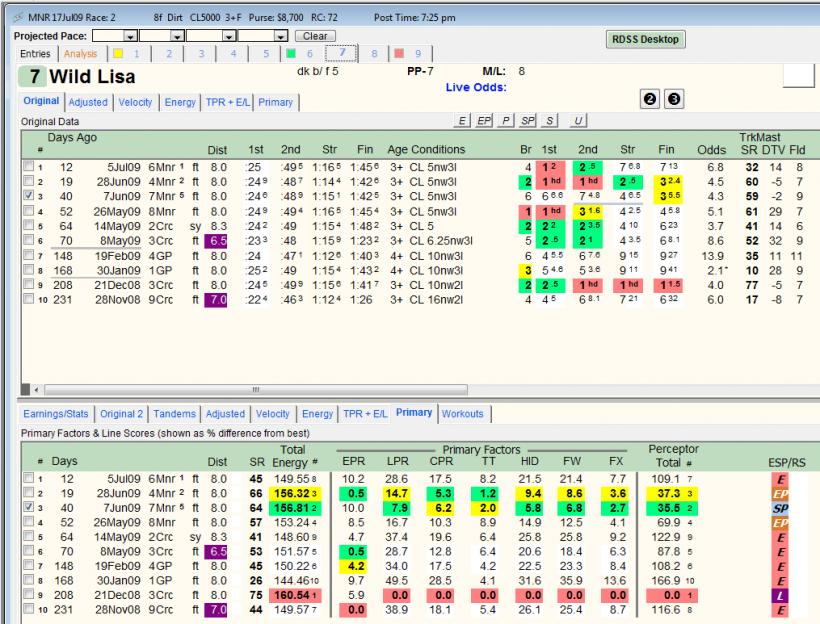This screenshot has width=820, height=624.
Task: Click the scroll-left arrow of the horizontal scrollbar
Action: tap(36, 390)
